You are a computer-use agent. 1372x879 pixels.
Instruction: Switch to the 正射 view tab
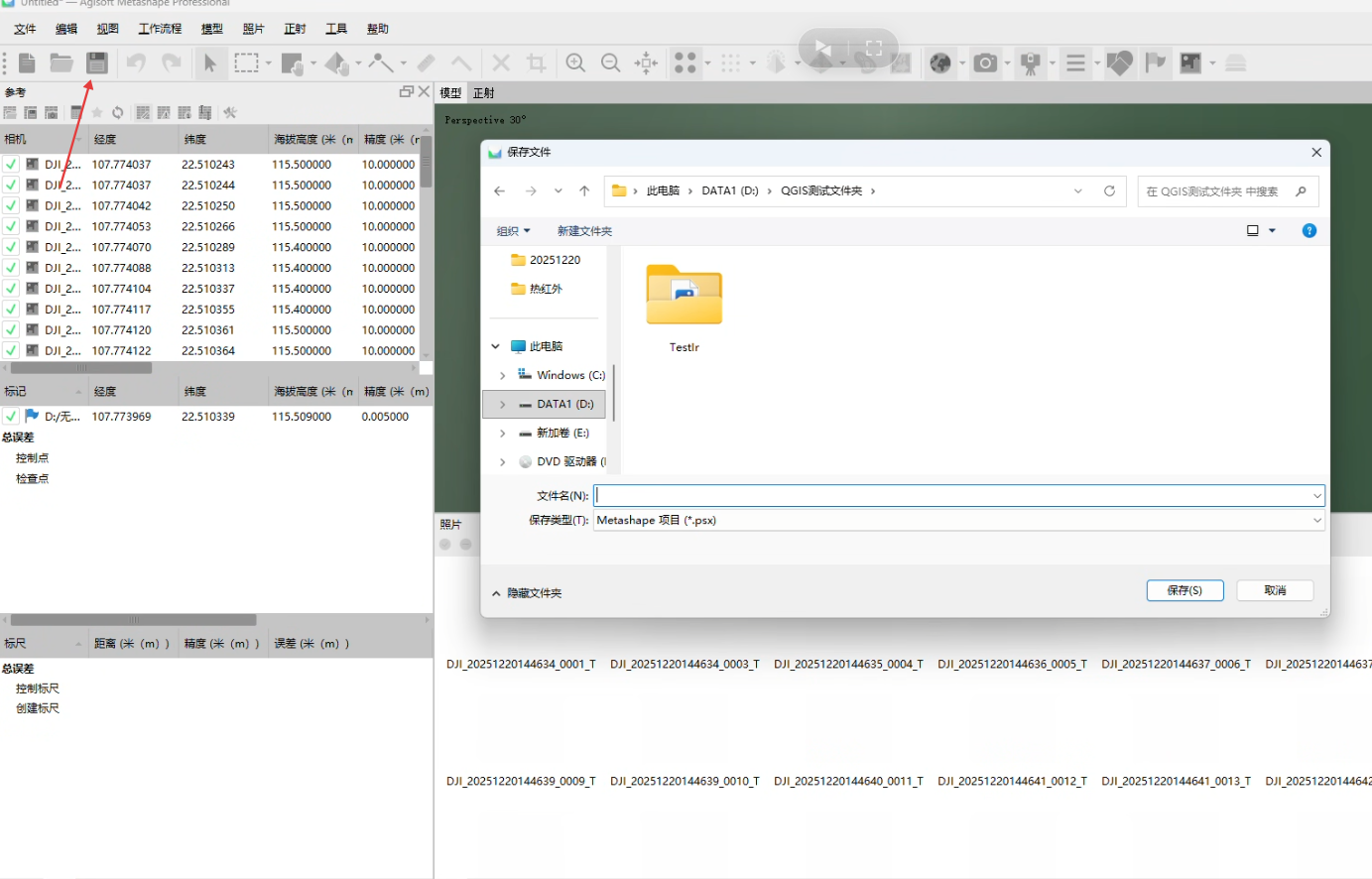tap(483, 93)
